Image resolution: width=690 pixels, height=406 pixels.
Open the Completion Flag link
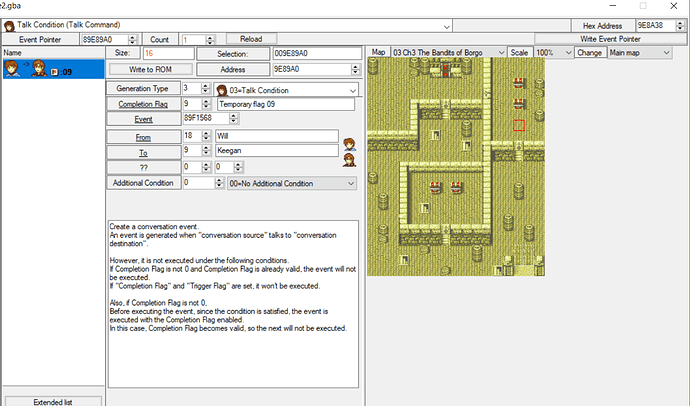(143, 104)
